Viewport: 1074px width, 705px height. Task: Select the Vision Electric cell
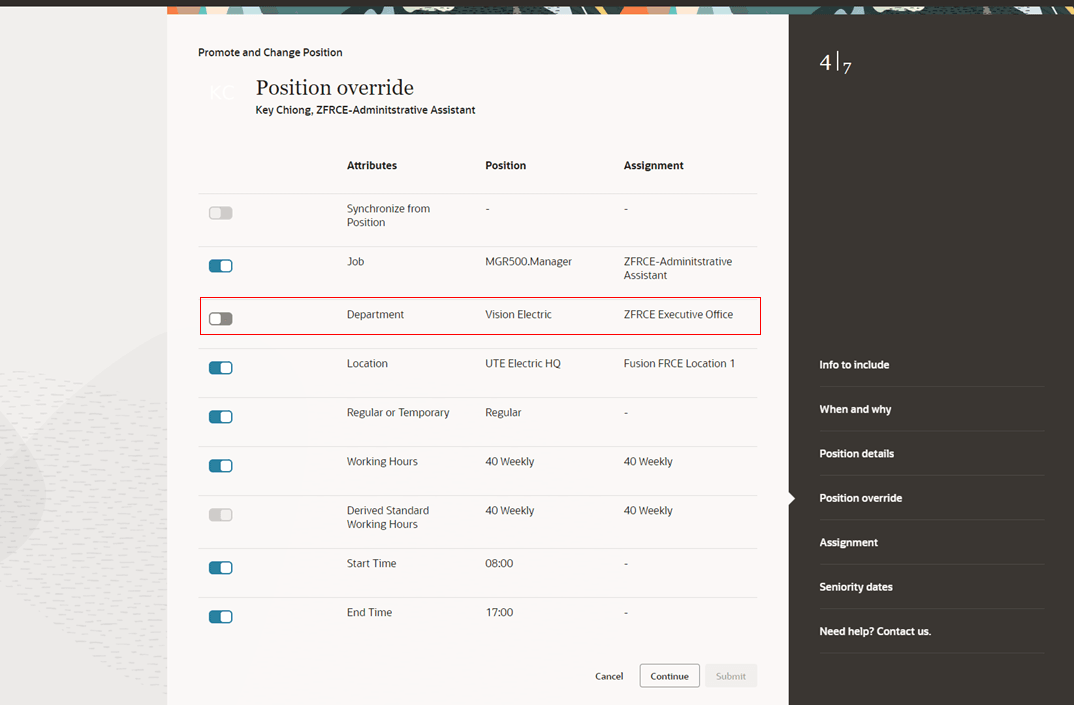point(518,314)
